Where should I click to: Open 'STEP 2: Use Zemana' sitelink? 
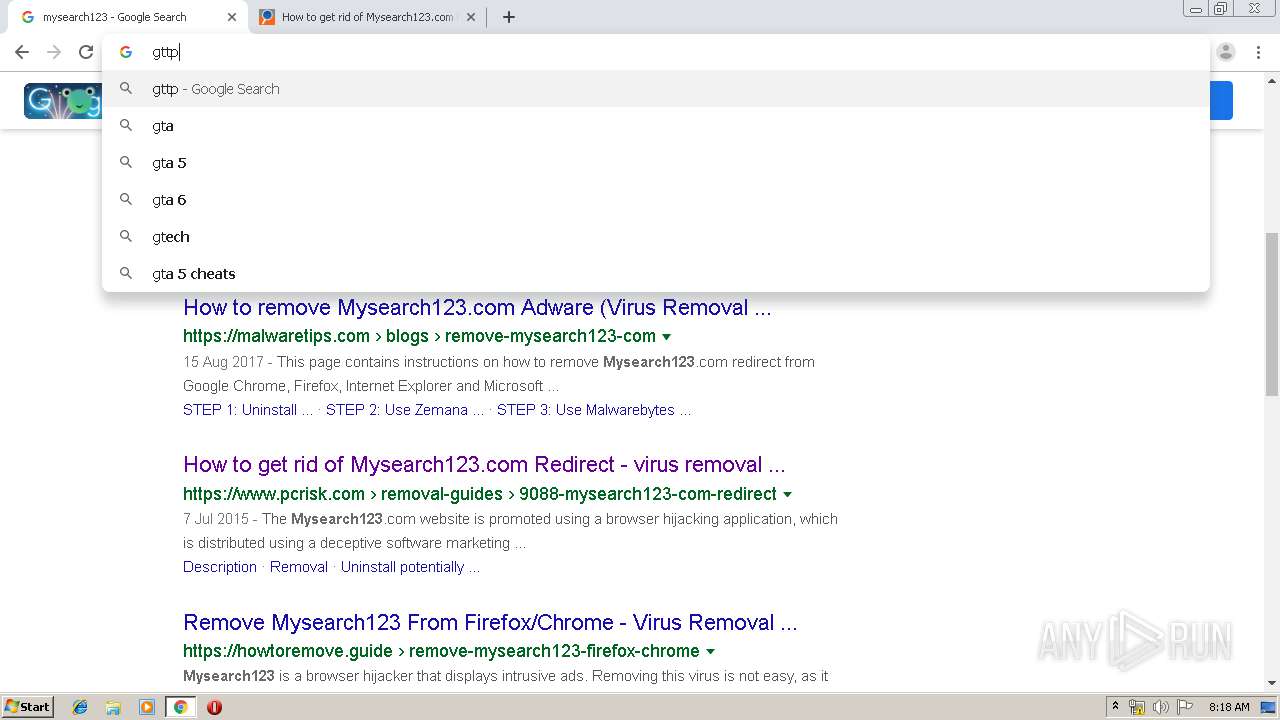(x=405, y=410)
